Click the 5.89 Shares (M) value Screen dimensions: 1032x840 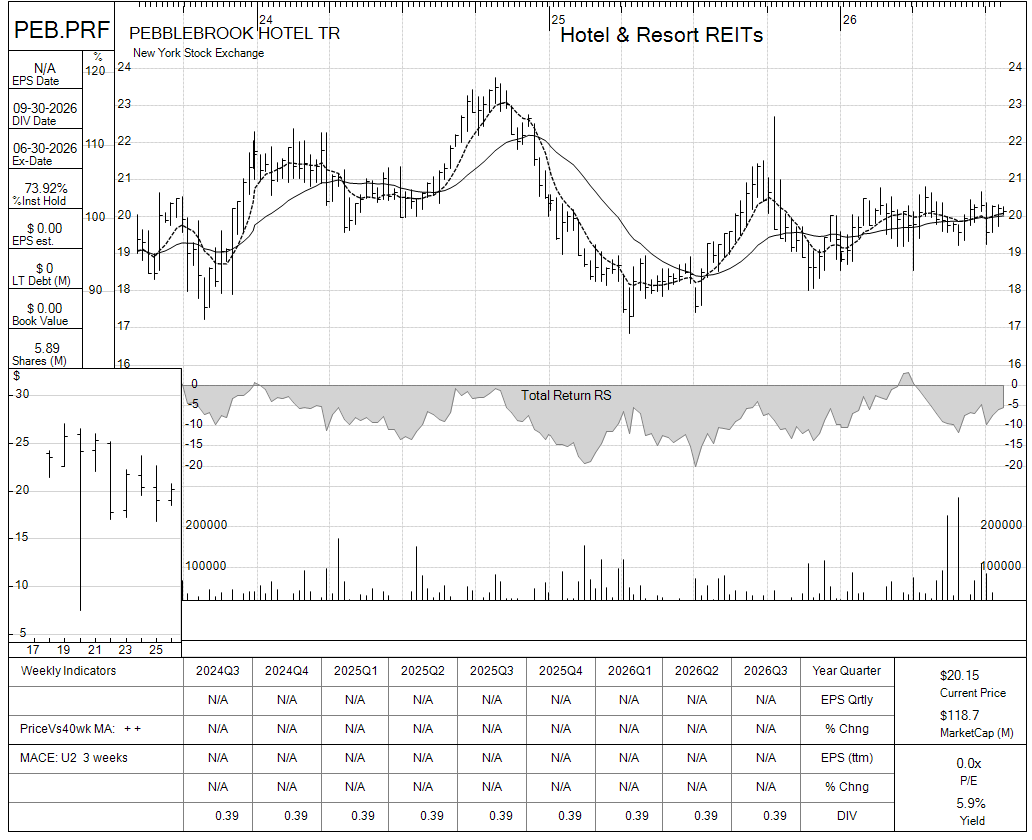[x=47, y=348]
